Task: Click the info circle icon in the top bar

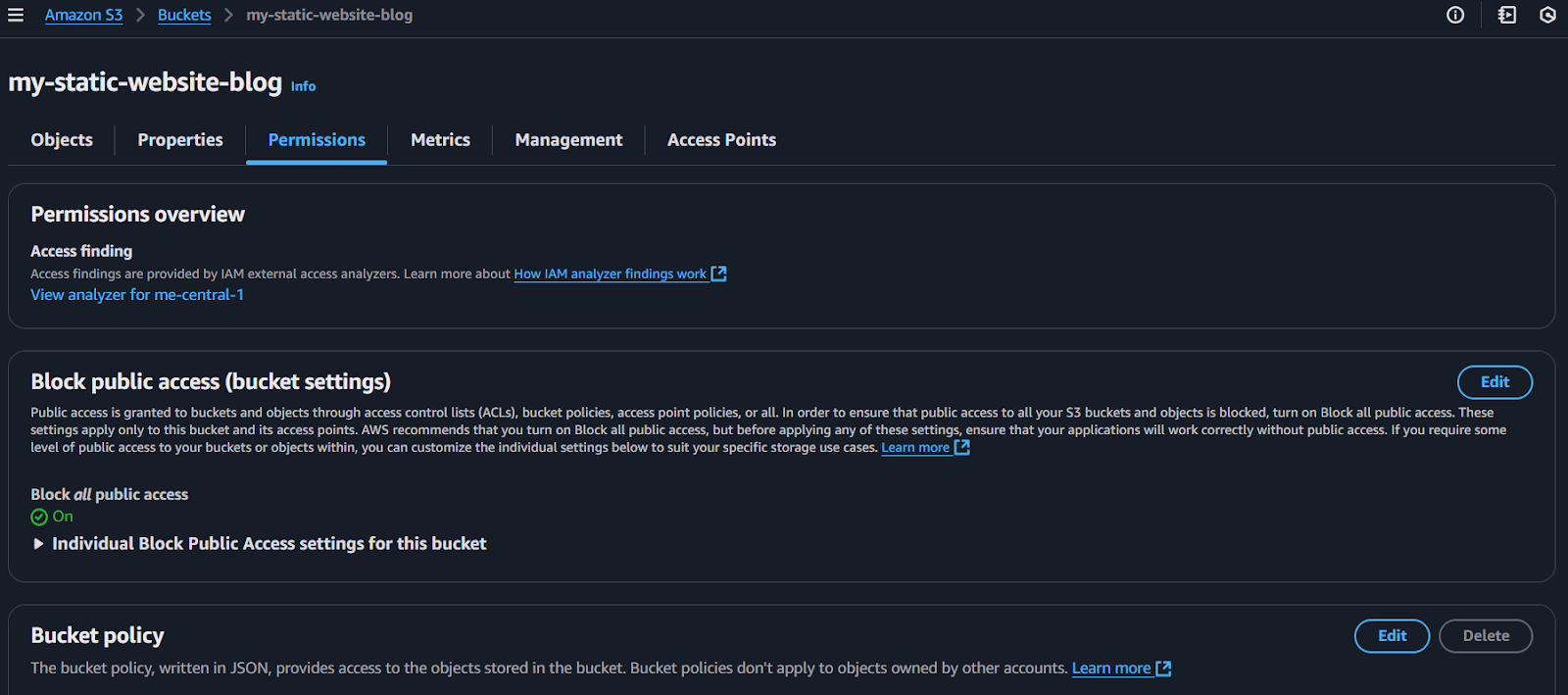Action: tap(1455, 15)
